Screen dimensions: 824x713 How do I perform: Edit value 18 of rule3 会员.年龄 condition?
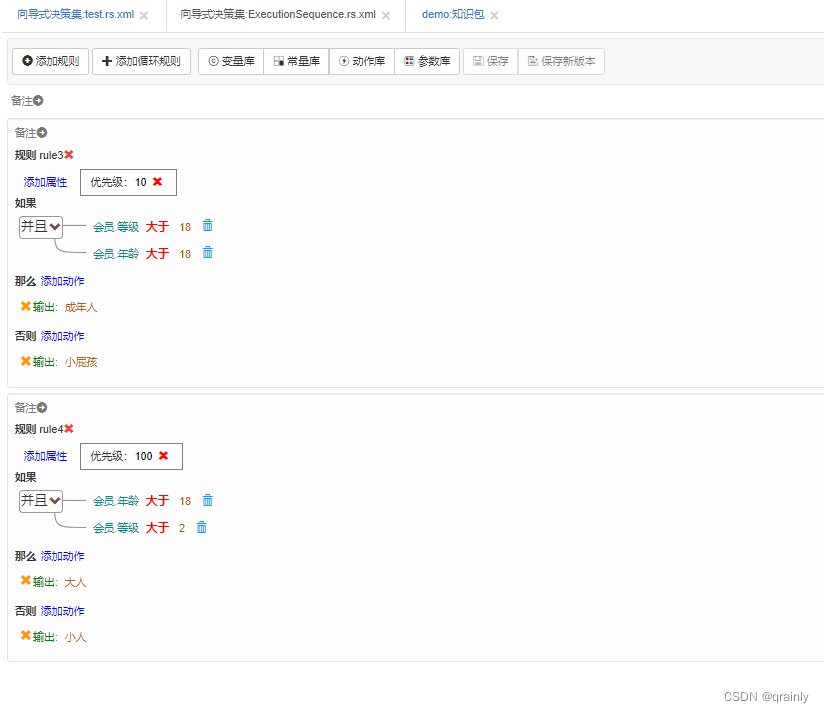point(185,254)
